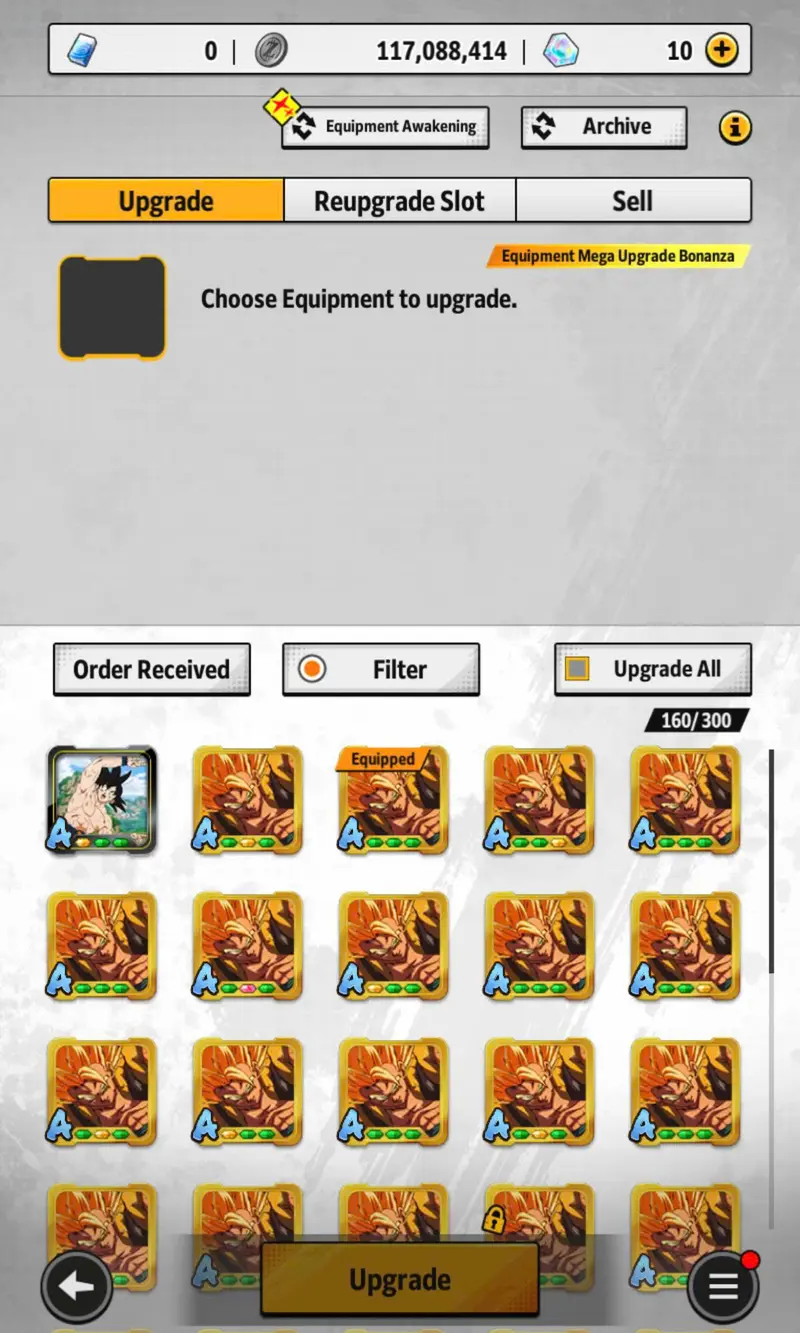The width and height of the screenshot is (800, 1333).
Task: Go back with the arrow icon
Action: (x=77, y=1287)
